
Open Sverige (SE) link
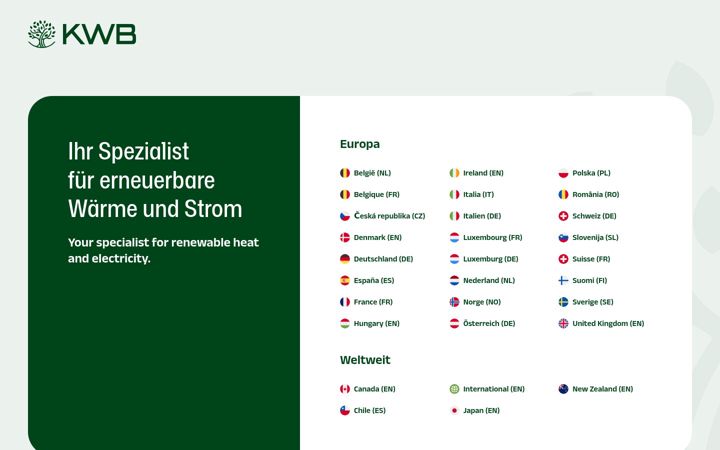(593, 302)
